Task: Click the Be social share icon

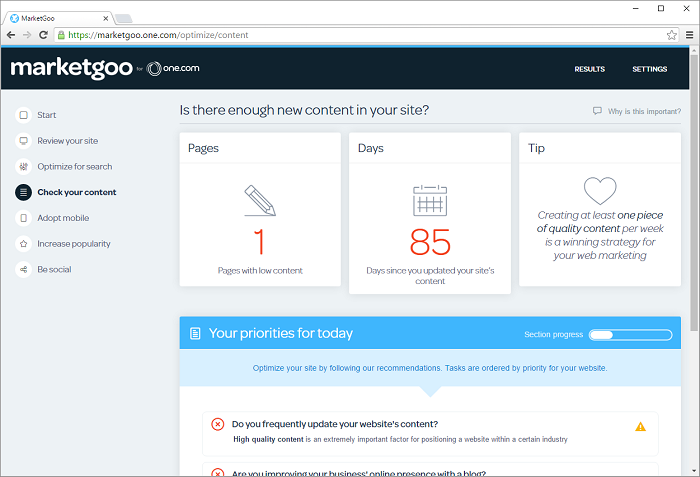Action: click(x=24, y=269)
